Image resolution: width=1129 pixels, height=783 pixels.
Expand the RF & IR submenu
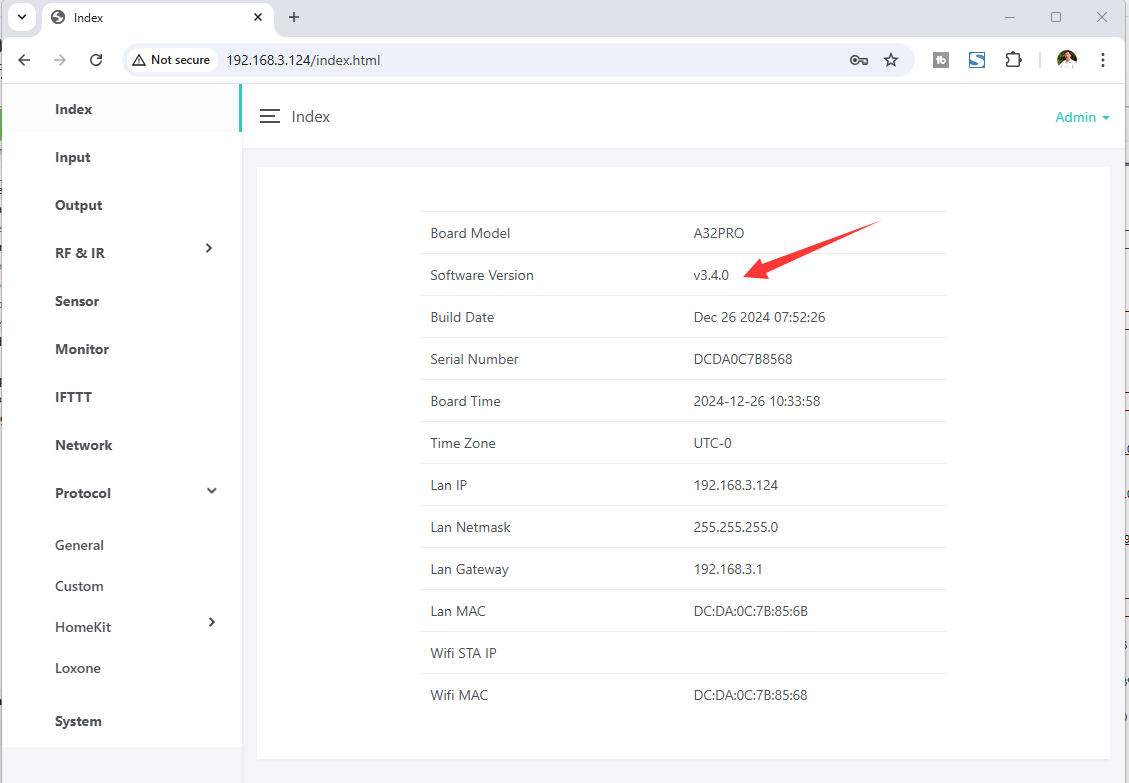pyautogui.click(x=209, y=248)
